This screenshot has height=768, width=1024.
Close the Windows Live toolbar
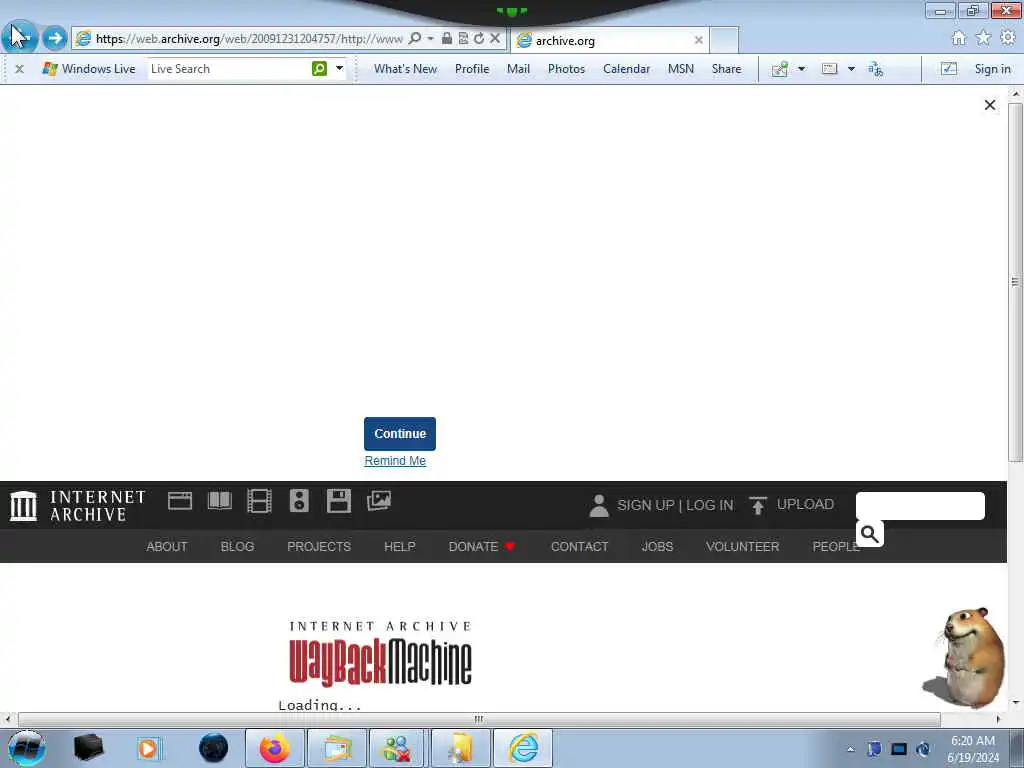point(20,69)
